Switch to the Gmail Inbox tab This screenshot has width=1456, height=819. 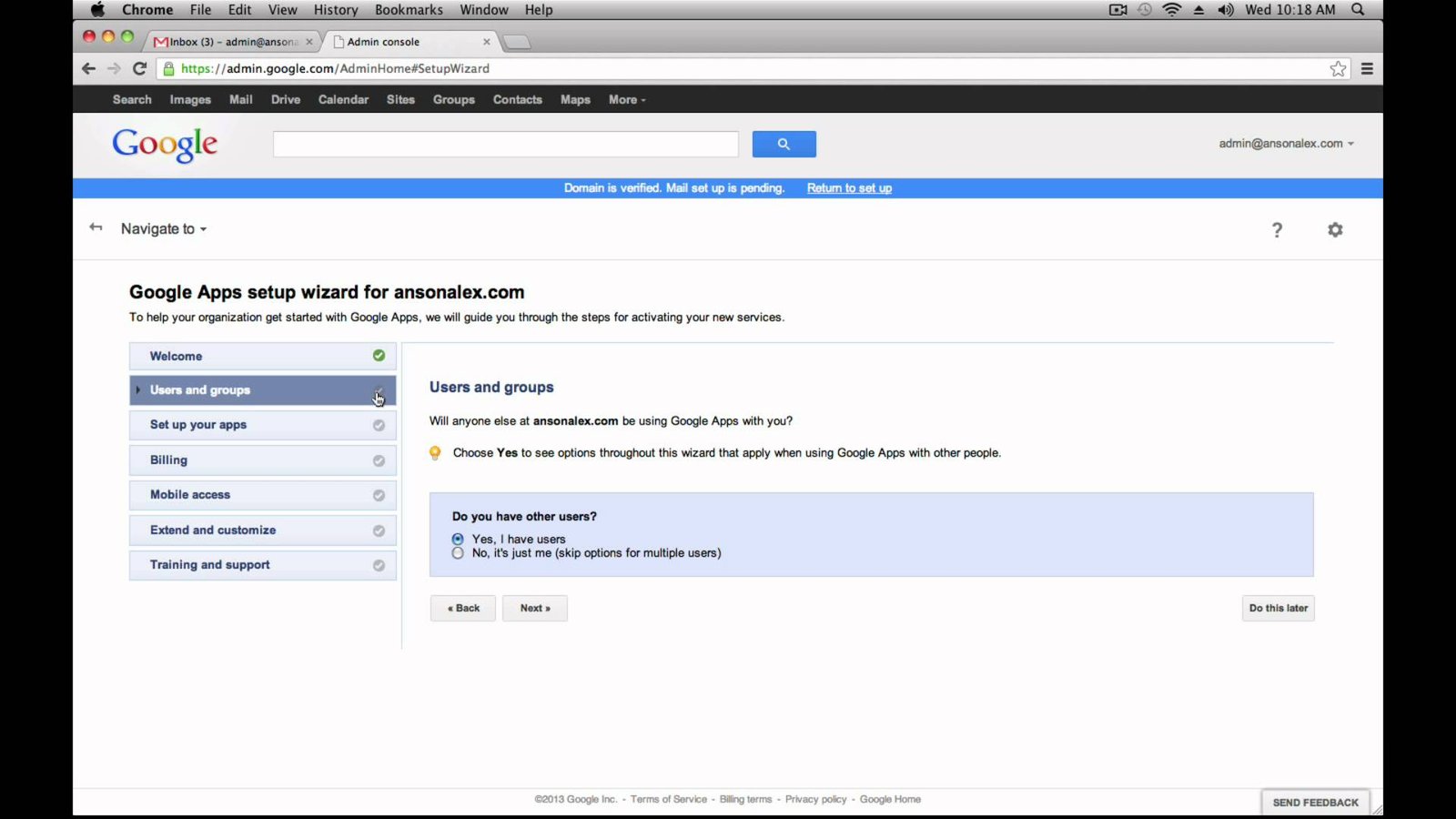click(x=227, y=41)
